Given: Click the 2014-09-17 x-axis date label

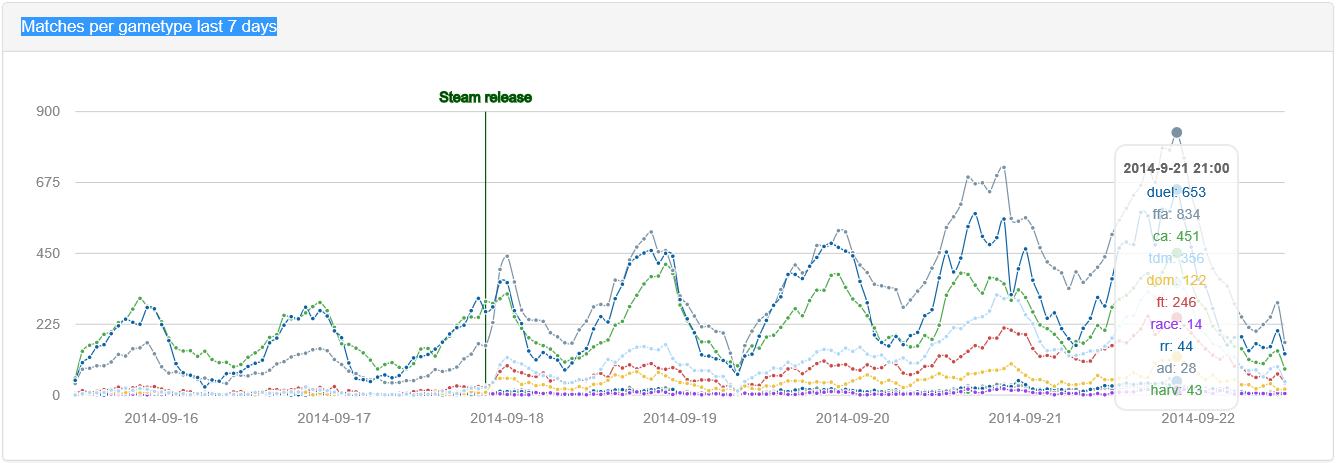Looking at the screenshot, I should pyautogui.click(x=334, y=418).
